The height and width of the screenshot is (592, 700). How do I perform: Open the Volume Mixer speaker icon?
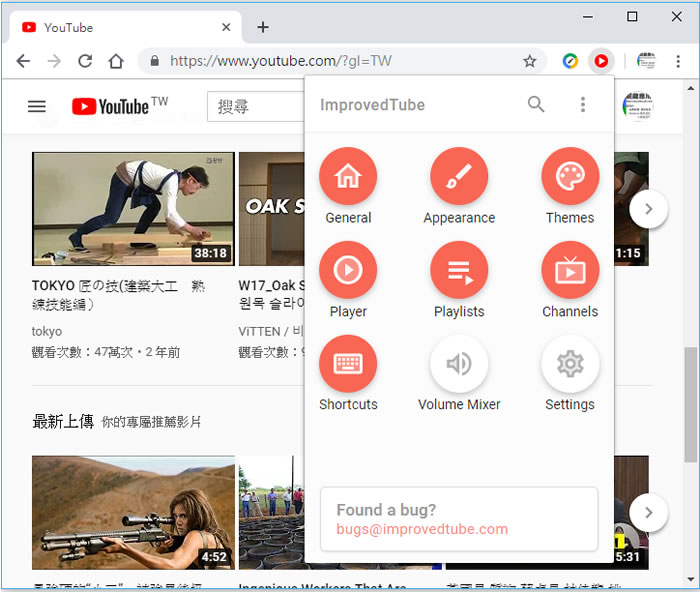tap(459, 364)
